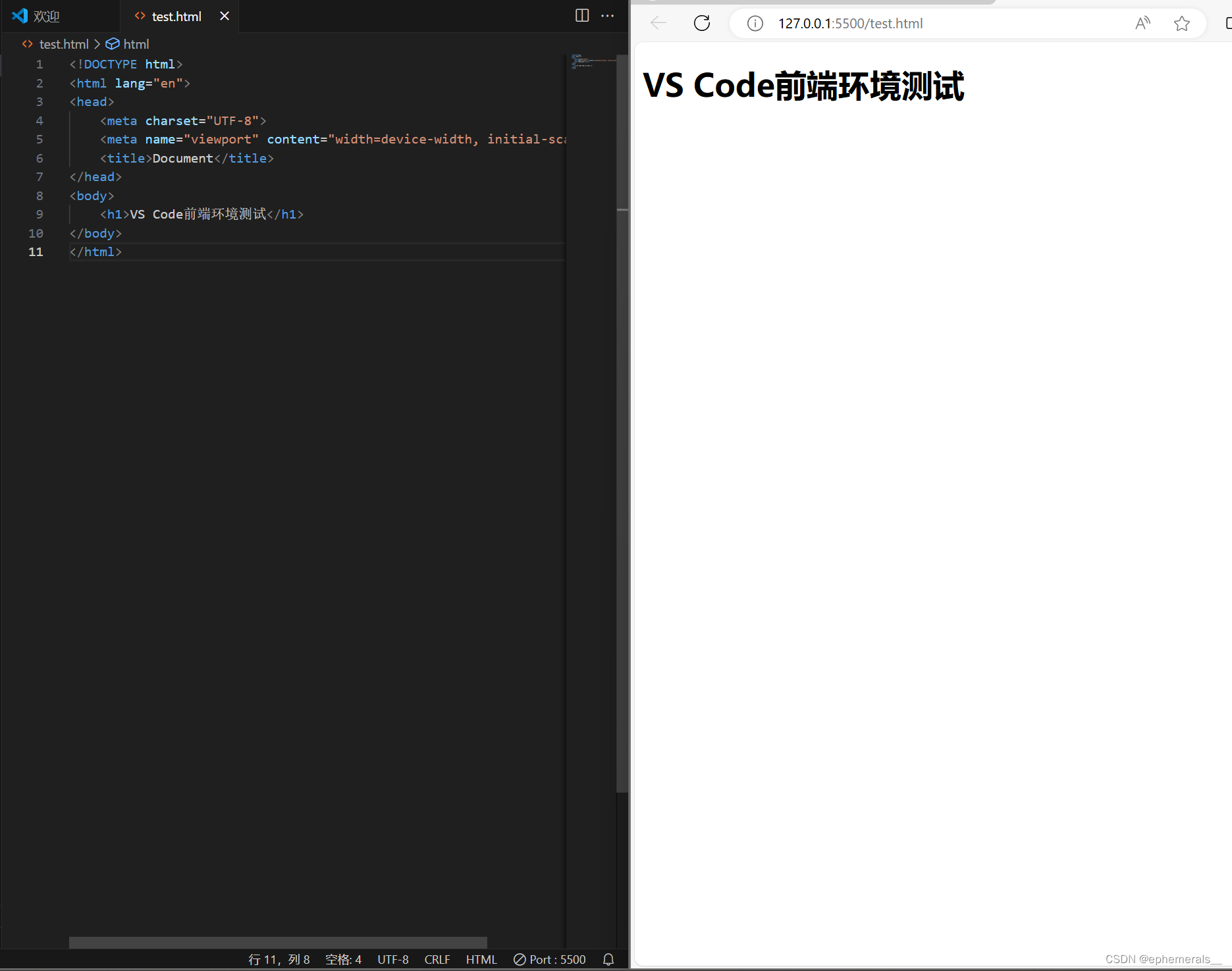Switch to the 欢迎 welcome tab
1232x971 pixels.
click(x=45, y=16)
